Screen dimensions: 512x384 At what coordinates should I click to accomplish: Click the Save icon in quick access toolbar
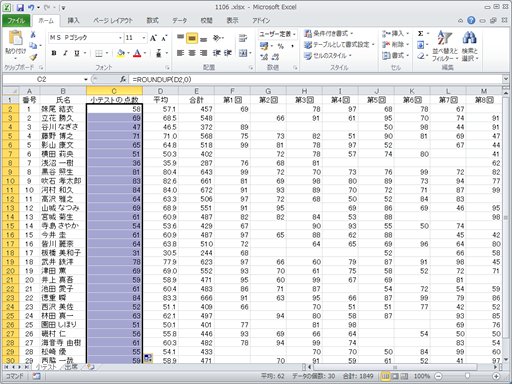click(x=20, y=7)
